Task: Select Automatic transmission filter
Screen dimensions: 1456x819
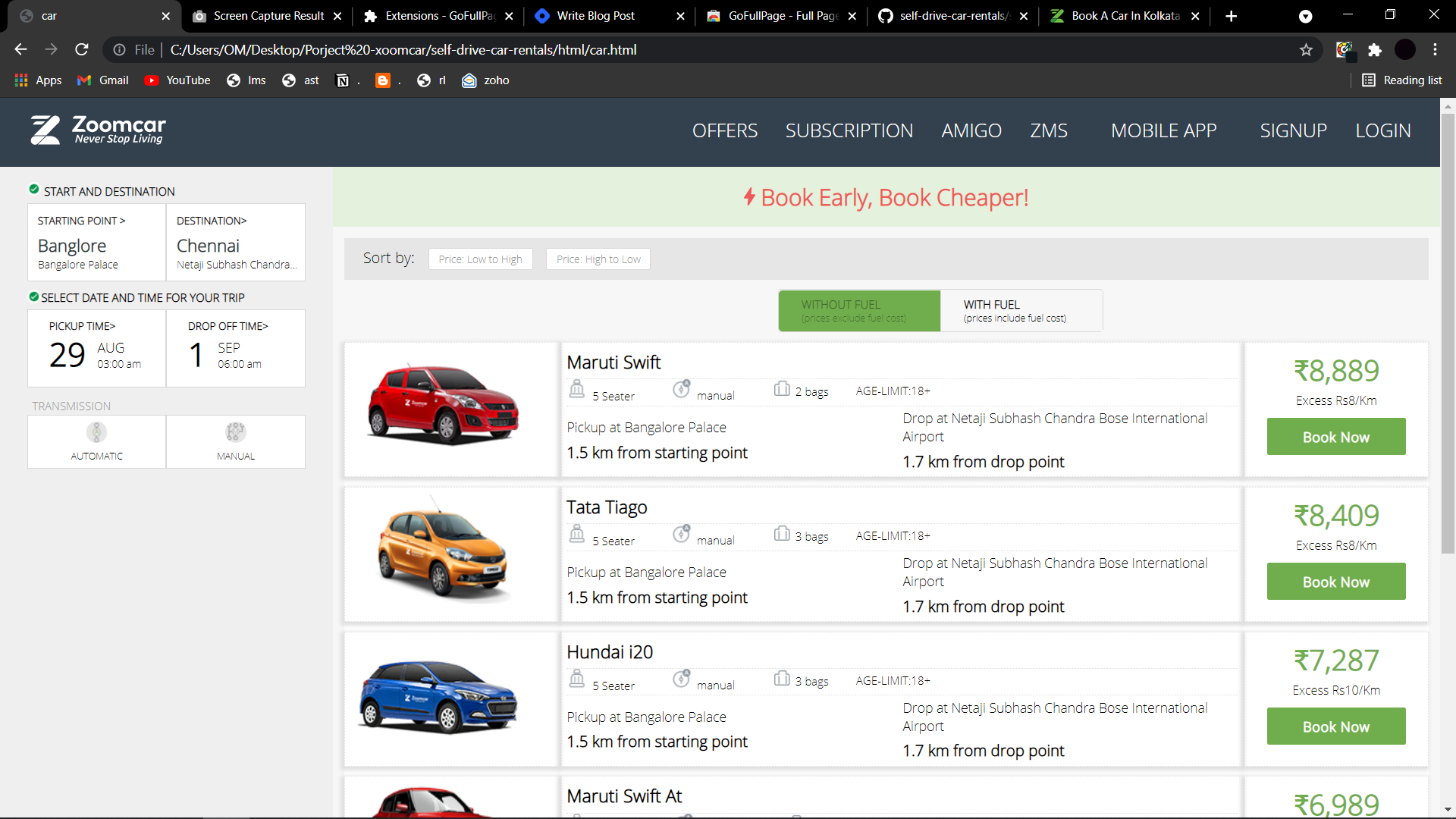Action: point(97,441)
